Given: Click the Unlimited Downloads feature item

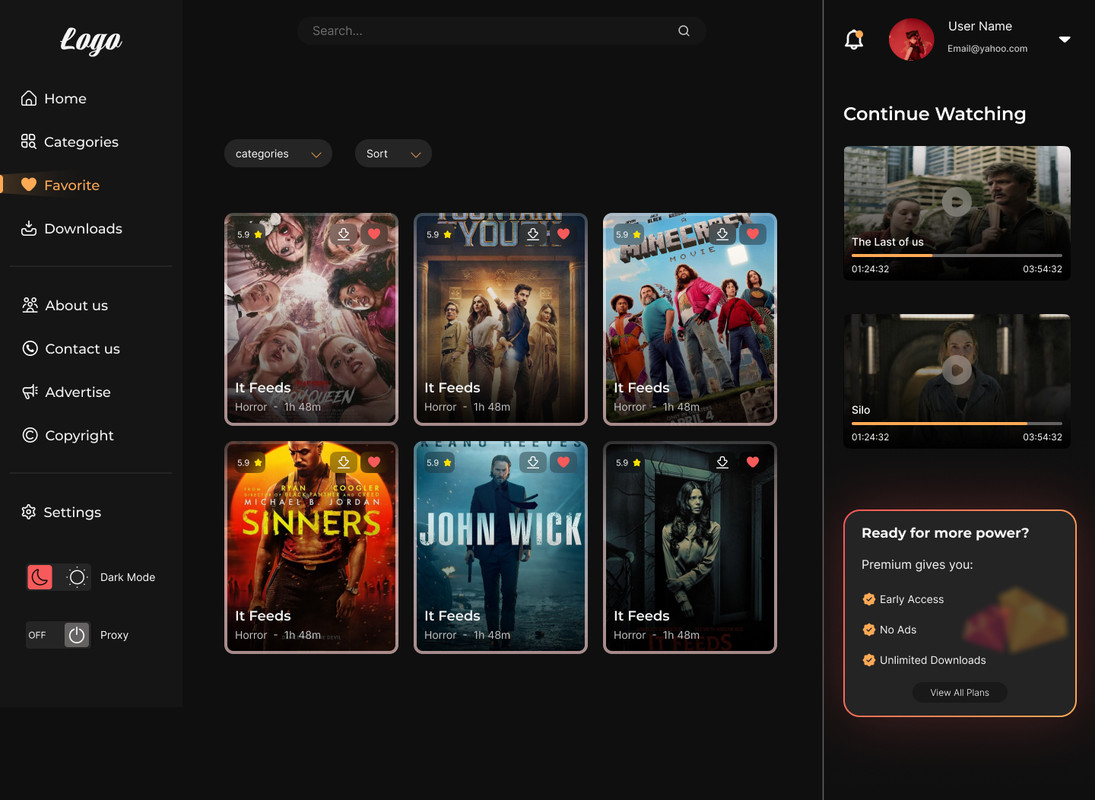Looking at the screenshot, I should click(x=924, y=660).
